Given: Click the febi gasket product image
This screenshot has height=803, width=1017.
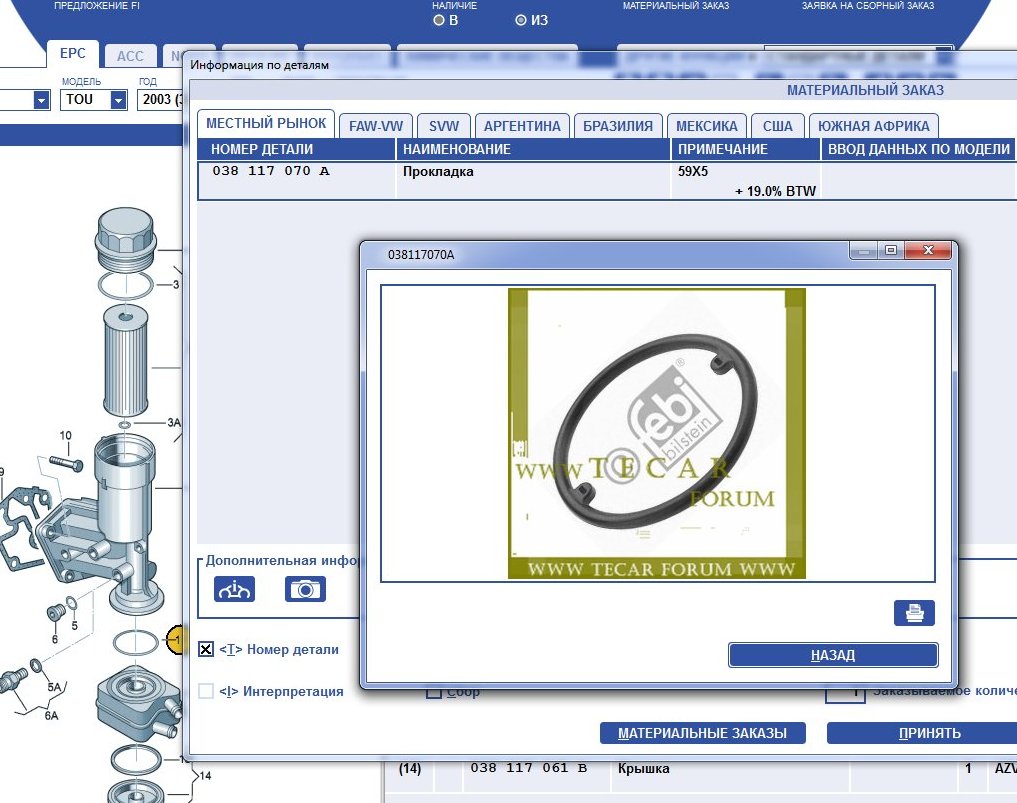Looking at the screenshot, I should [656, 433].
